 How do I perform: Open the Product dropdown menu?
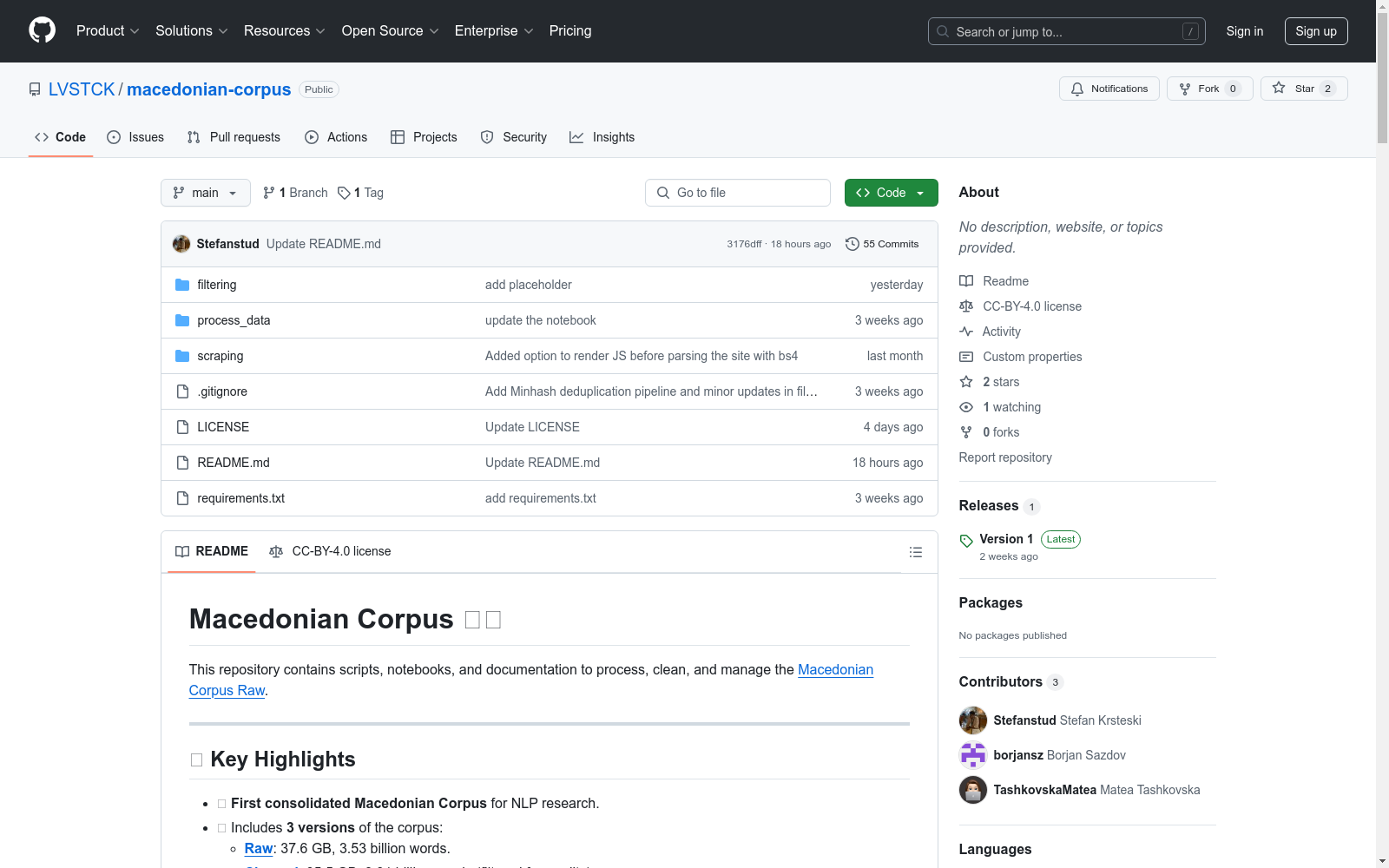(108, 30)
